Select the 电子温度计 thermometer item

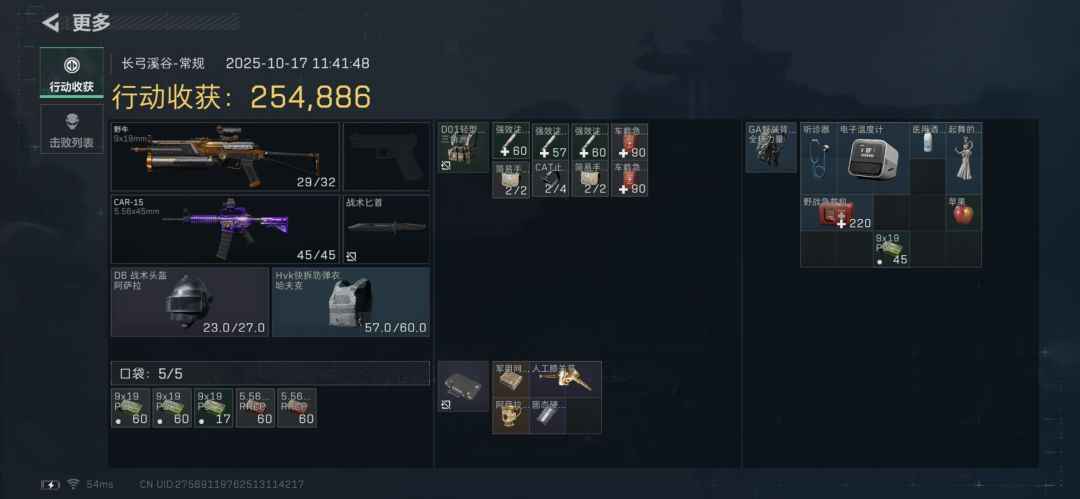point(873,158)
